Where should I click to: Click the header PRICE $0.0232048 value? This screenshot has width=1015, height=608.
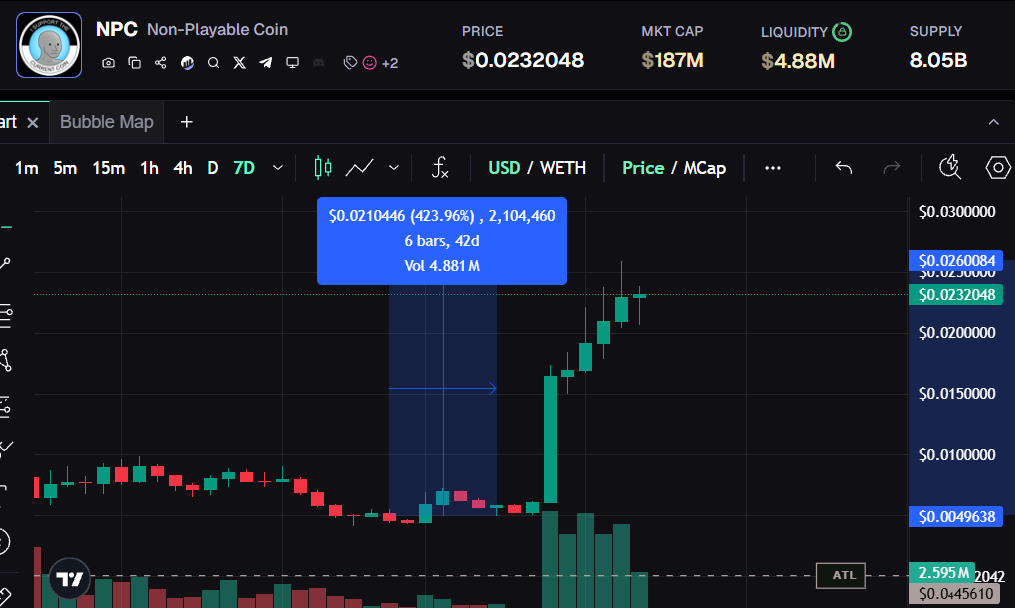pyautogui.click(x=523, y=60)
